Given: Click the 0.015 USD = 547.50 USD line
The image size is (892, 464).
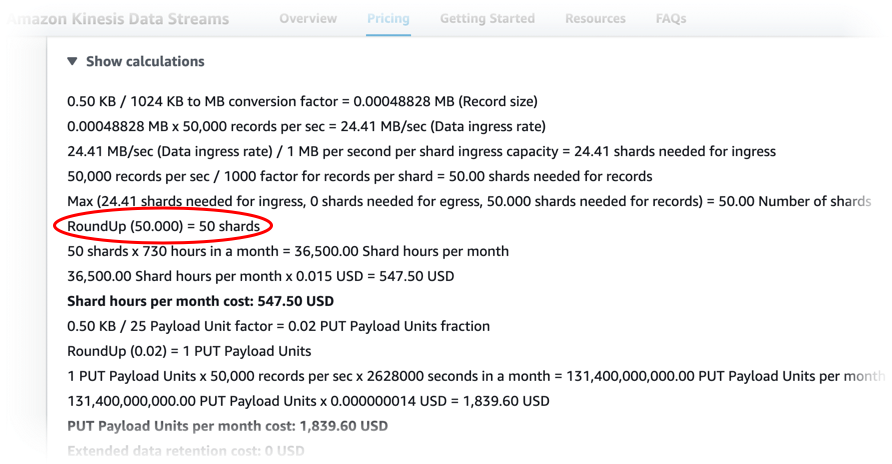Looking at the screenshot, I should [x=261, y=276].
